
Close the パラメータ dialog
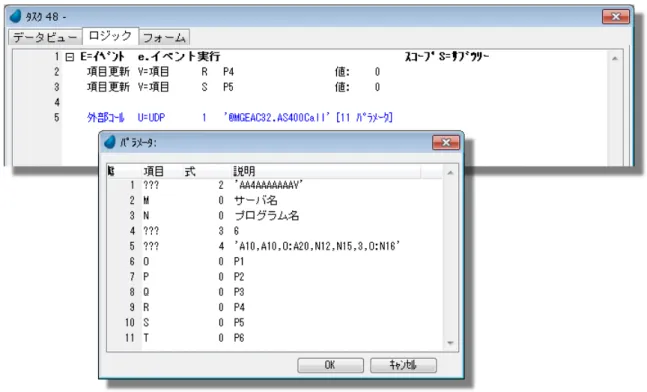coord(446,143)
